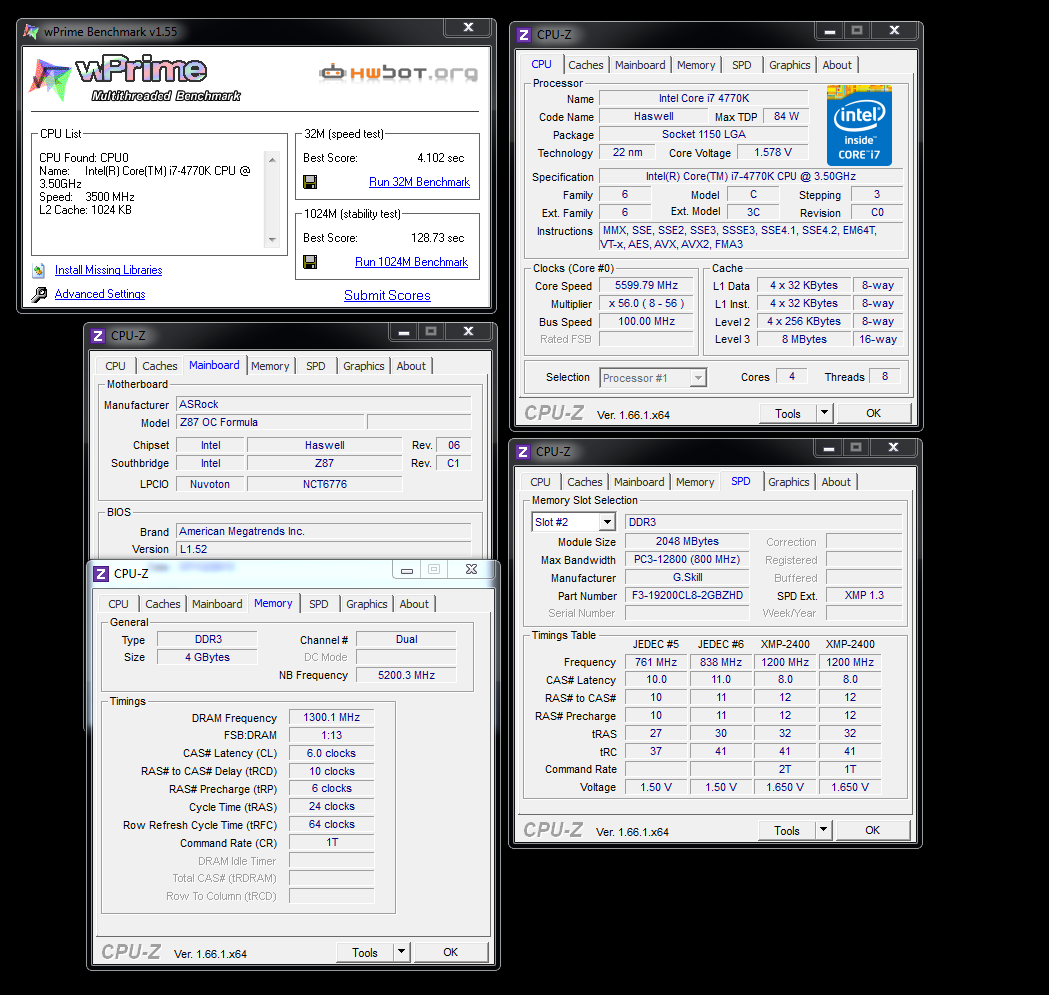This screenshot has height=995, width=1049.
Task: Click the CPU-Z title bar icon in the CPU window
Action: tap(524, 35)
